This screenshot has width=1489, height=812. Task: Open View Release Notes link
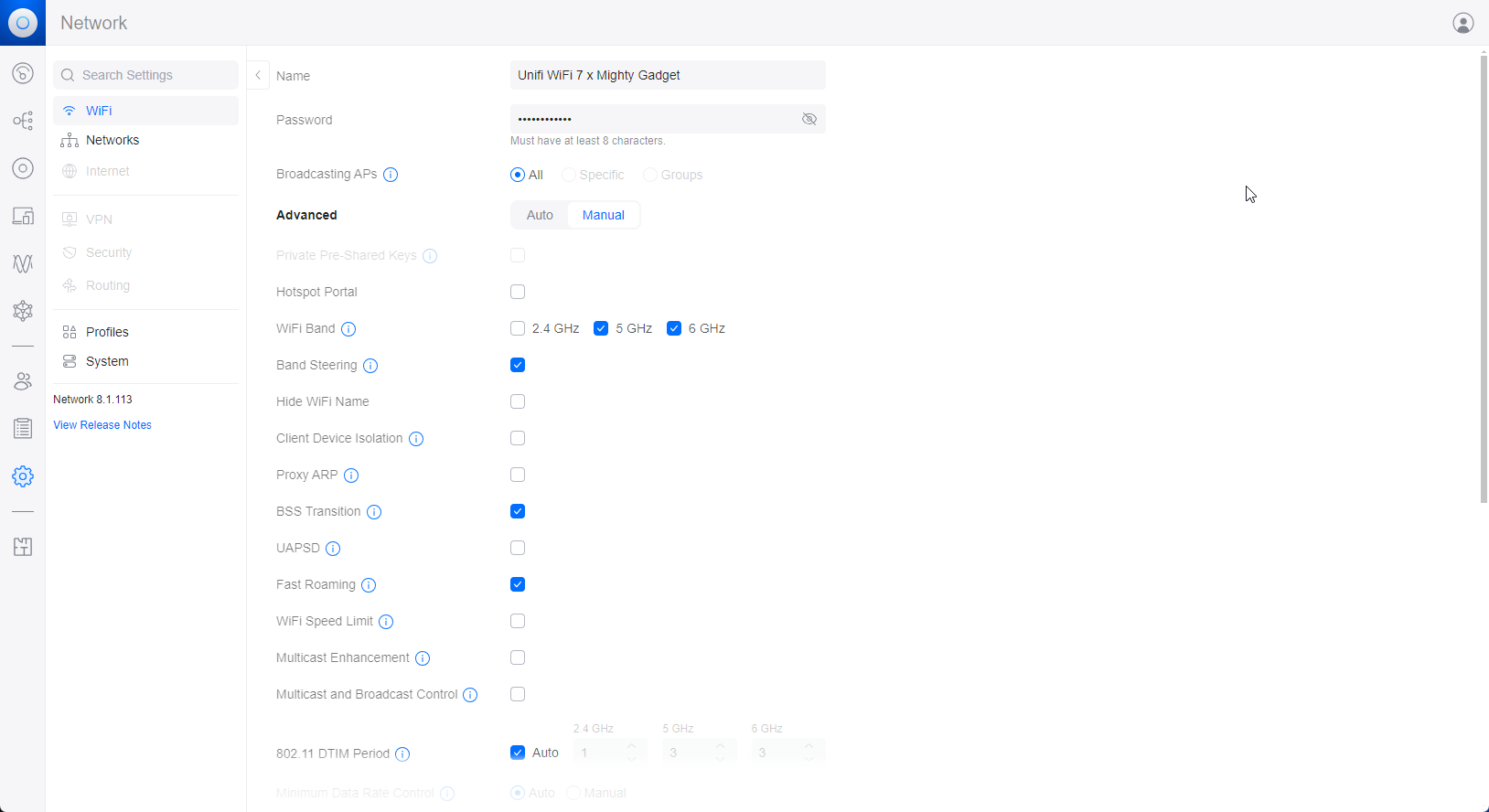point(102,425)
